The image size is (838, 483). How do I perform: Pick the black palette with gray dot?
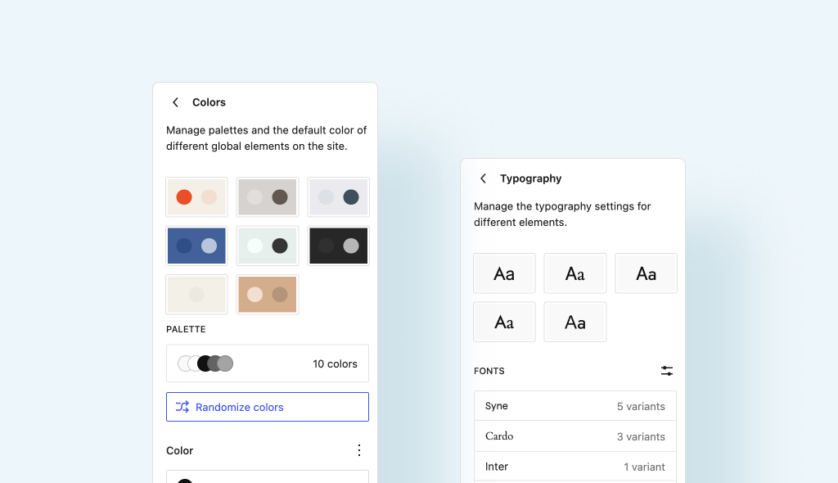pyautogui.click(x=338, y=246)
